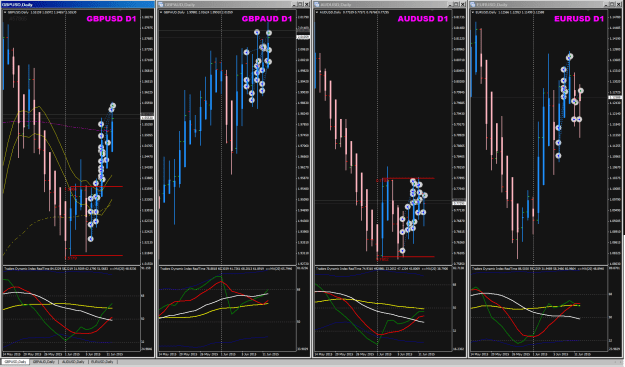The image size is (625, 367).
Task: Select the magenta AUDUSD D1 label
Action: coord(423,19)
